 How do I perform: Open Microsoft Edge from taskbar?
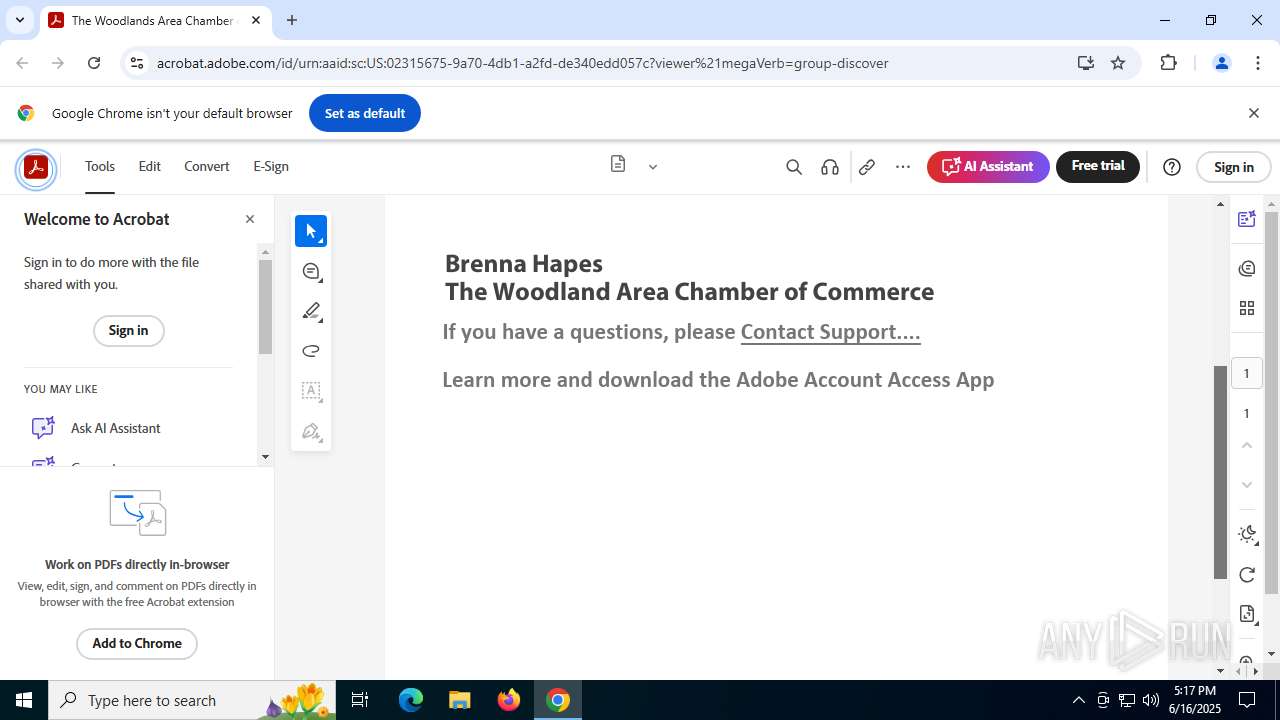[411, 700]
